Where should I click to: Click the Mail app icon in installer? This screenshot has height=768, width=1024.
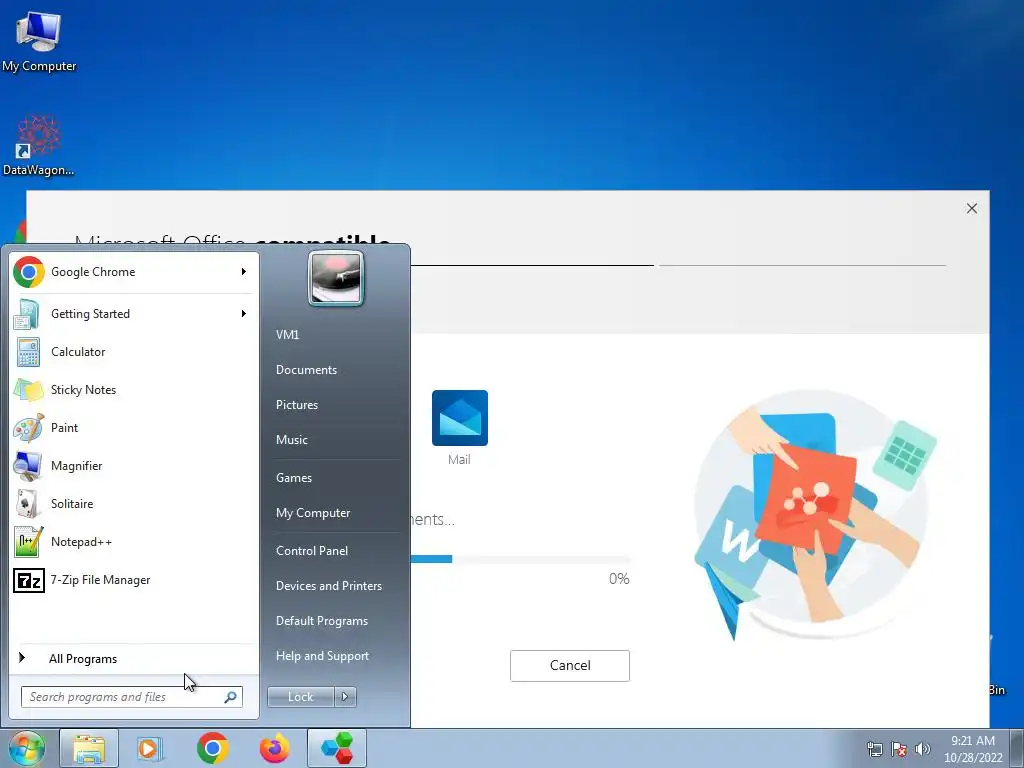coord(460,418)
